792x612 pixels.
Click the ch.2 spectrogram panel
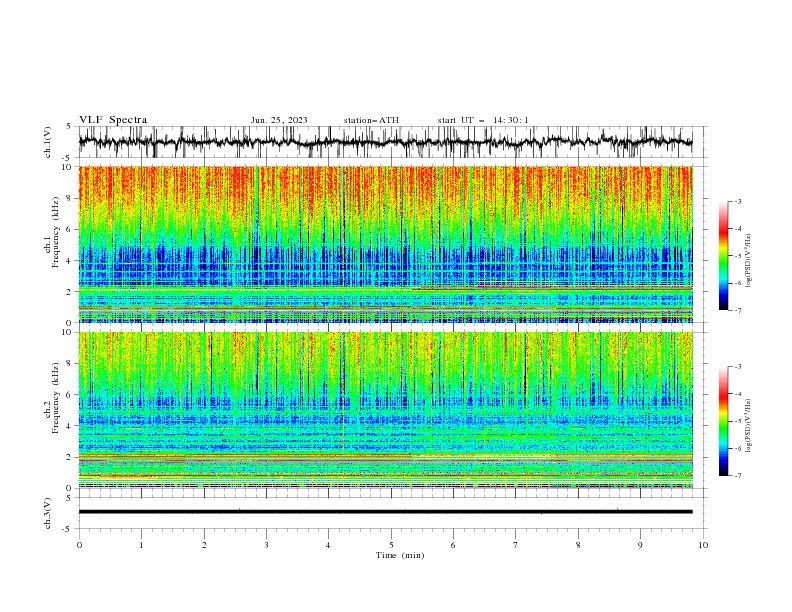(385, 410)
